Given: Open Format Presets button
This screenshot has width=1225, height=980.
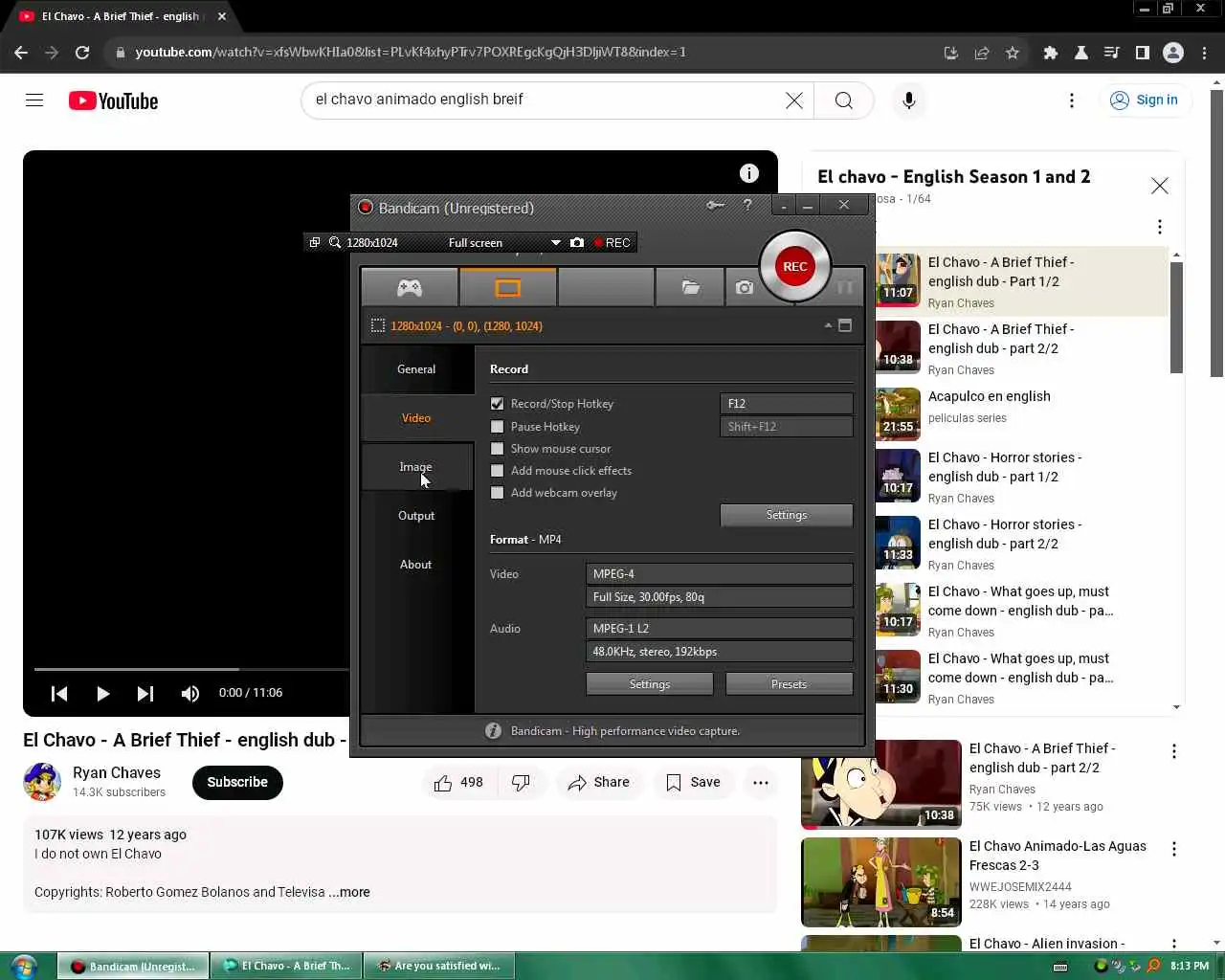Looking at the screenshot, I should (x=789, y=684).
